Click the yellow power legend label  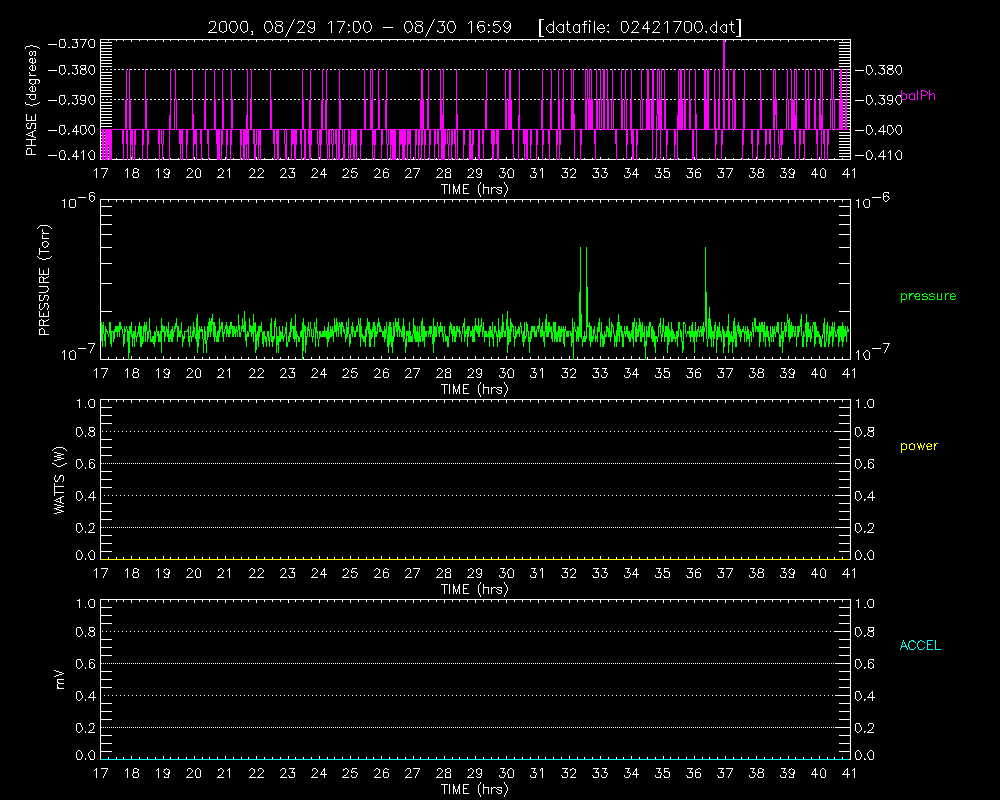click(919, 446)
